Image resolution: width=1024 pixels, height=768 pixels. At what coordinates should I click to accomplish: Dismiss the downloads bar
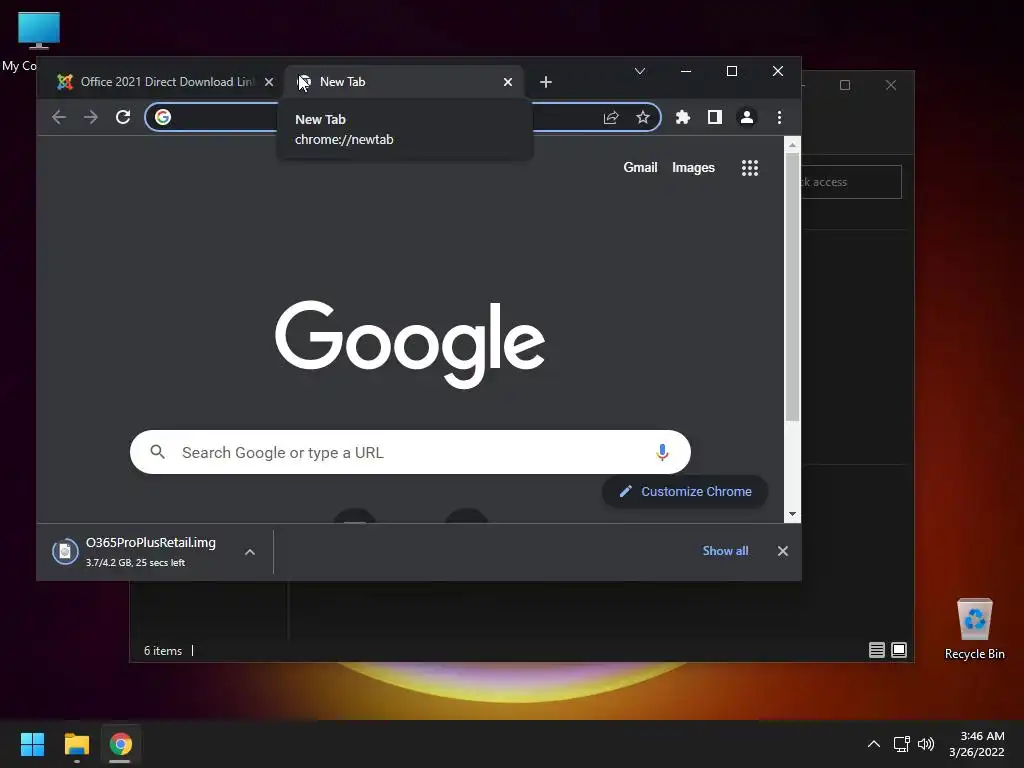pos(782,551)
